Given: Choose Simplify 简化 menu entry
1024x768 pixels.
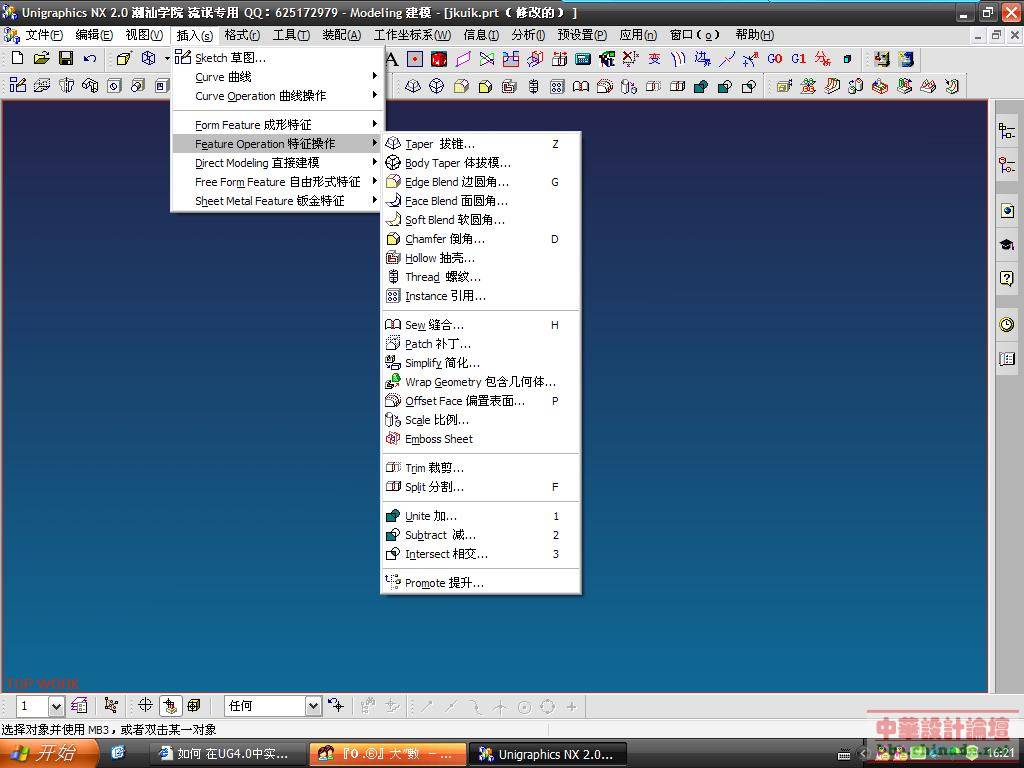Looking at the screenshot, I should (x=480, y=362).
